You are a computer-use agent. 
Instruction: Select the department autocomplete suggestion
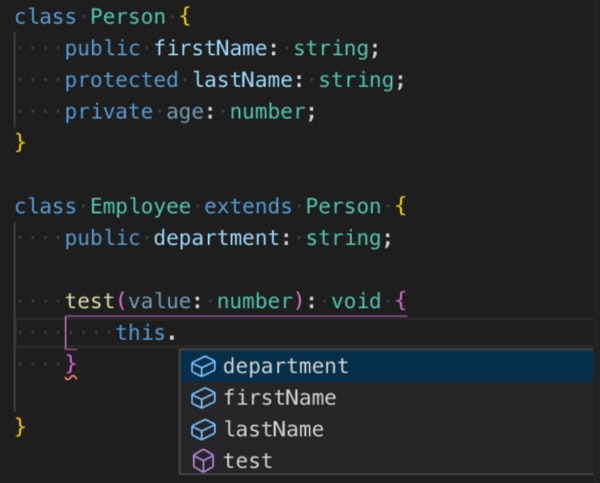386,366
